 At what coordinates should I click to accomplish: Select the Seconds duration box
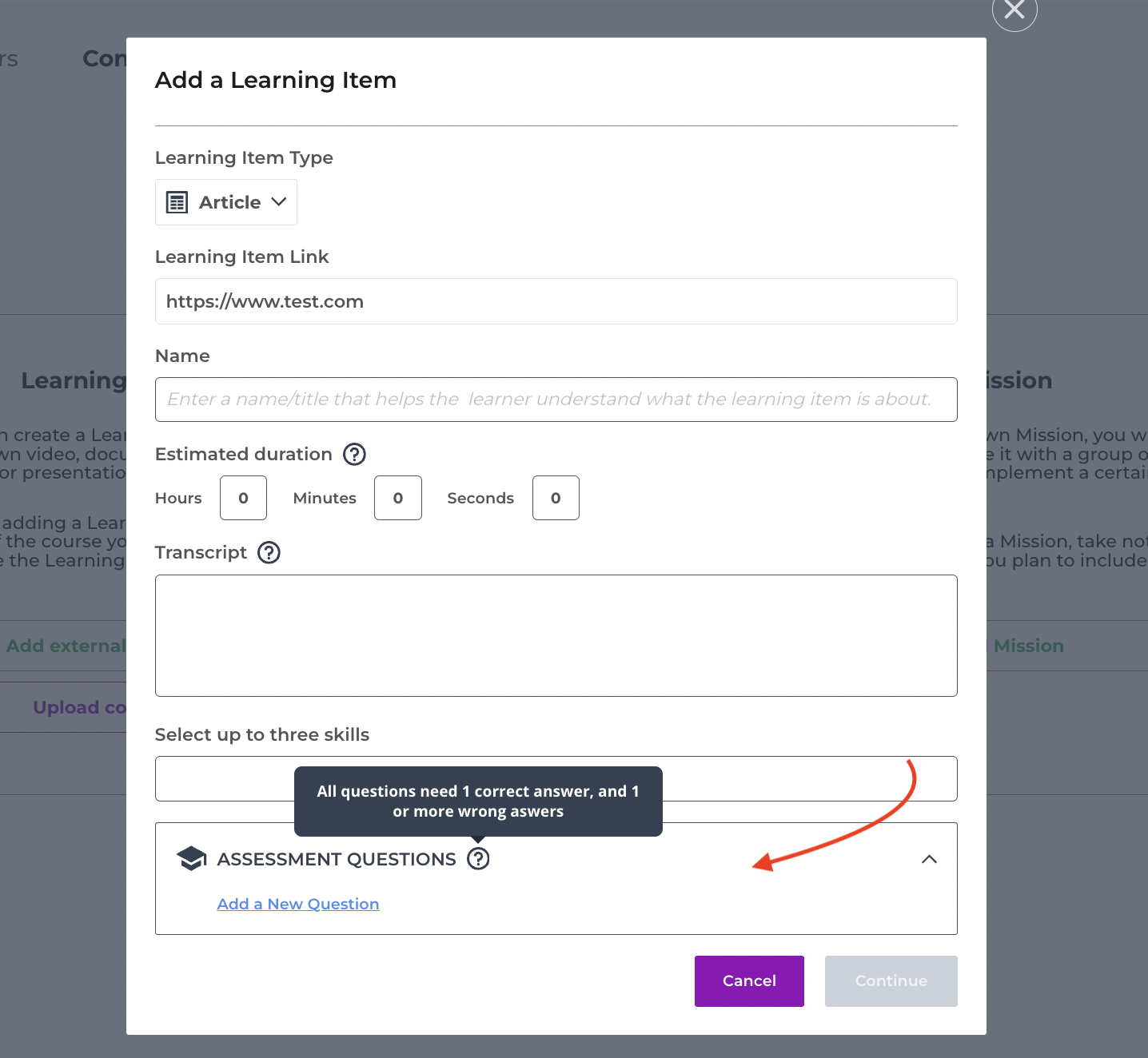point(556,498)
